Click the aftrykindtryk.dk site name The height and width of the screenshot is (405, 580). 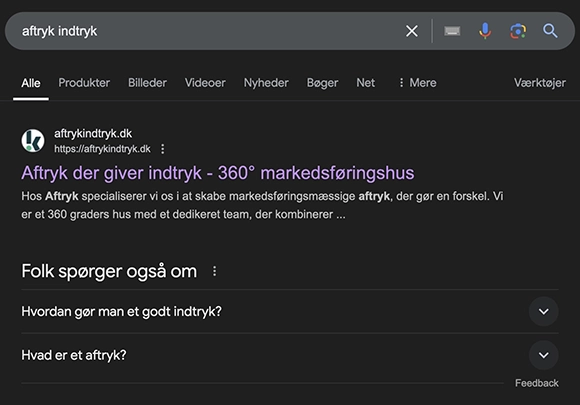(93, 134)
